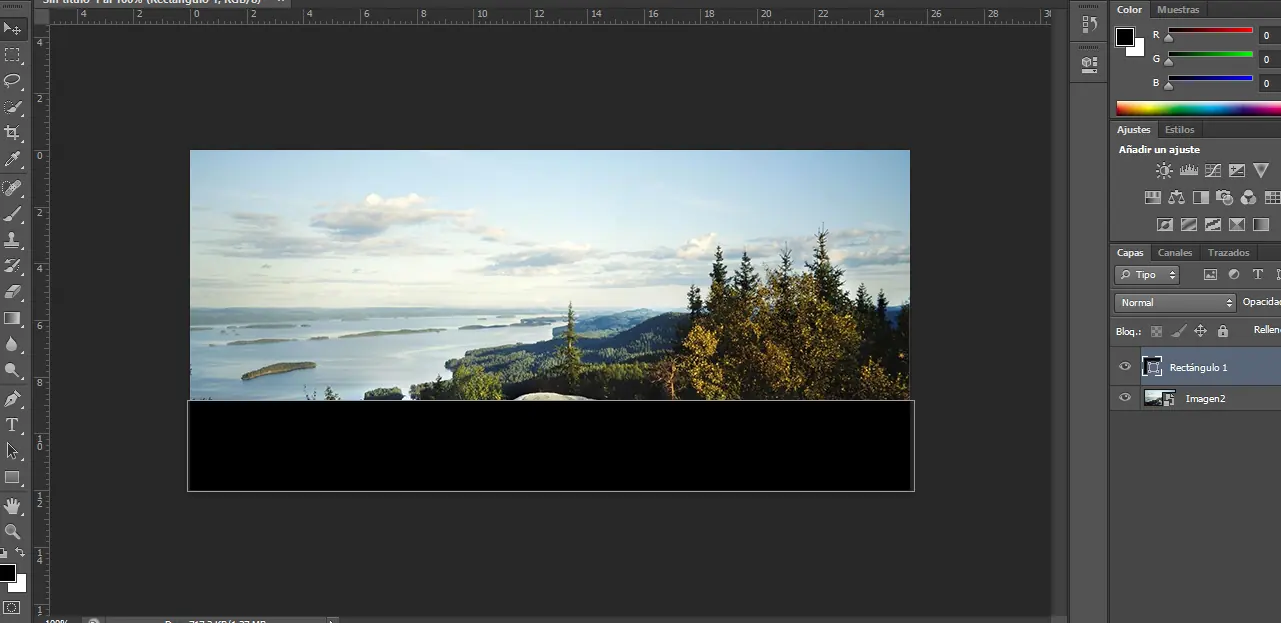Add a Levels adjustment
The width and height of the screenshot is (1281, 623).
pyautogui.click(x=1189, y=171)
